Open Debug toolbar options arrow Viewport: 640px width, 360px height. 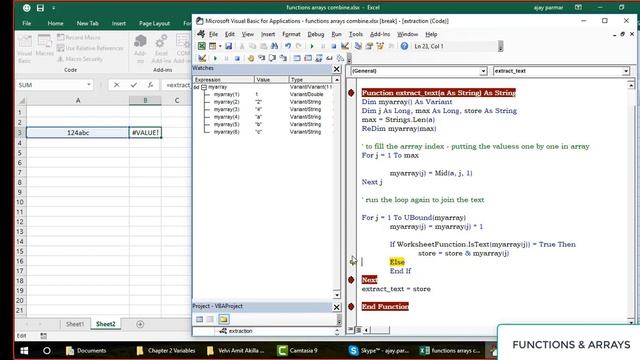[x=349, y=59]
